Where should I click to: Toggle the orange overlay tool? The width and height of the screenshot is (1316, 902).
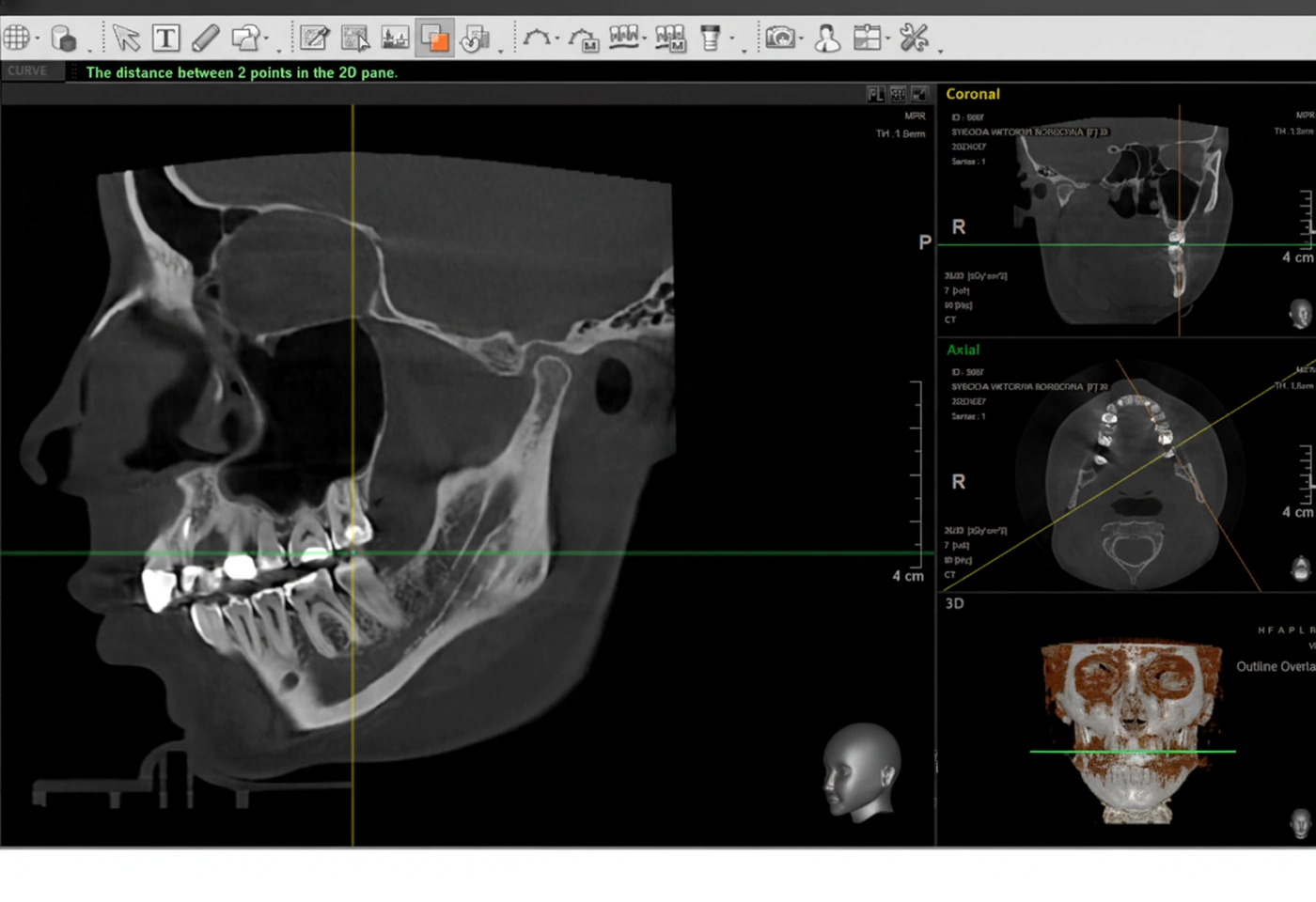[434, 39]
